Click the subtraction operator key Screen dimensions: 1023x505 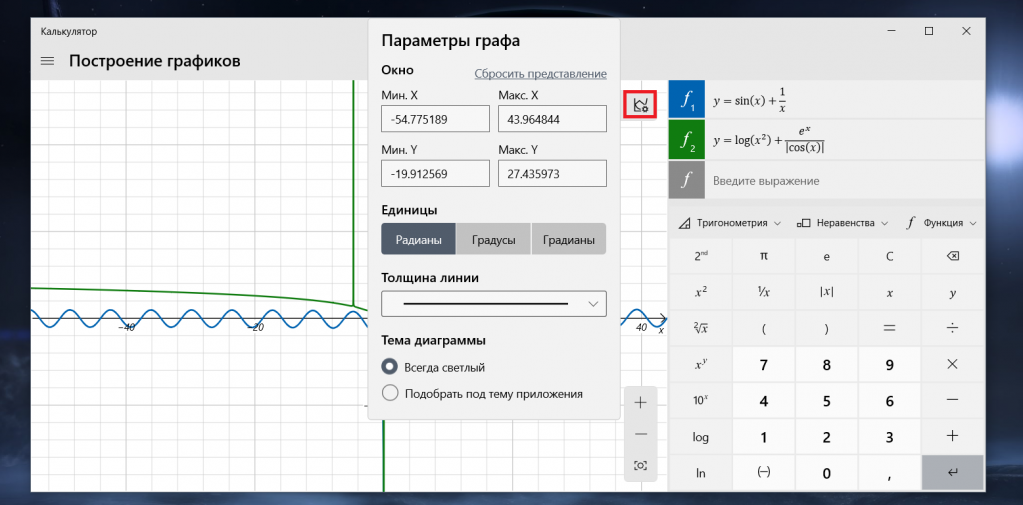(x=952, y=401)
